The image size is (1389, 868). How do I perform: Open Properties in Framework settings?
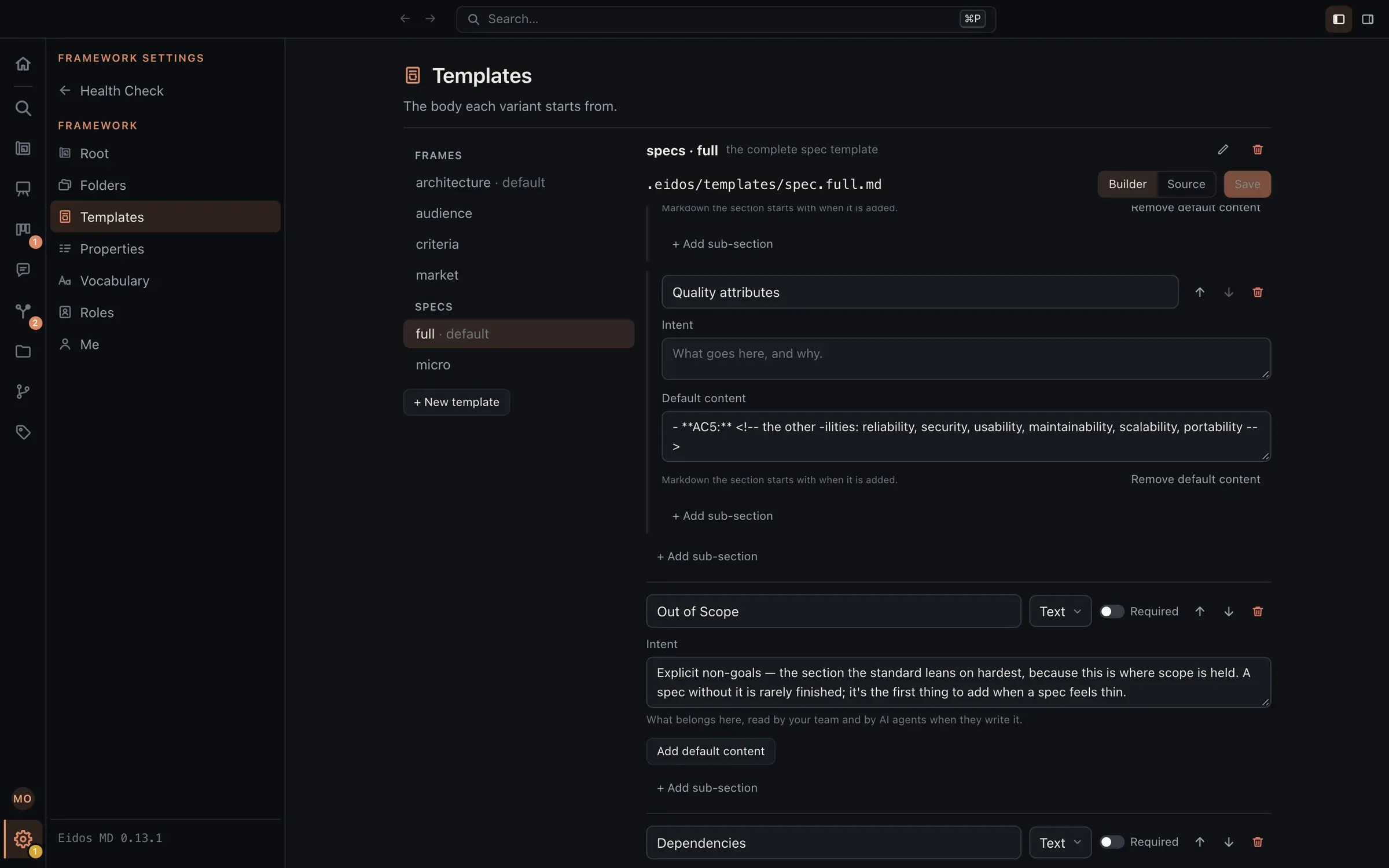[165, 249]
